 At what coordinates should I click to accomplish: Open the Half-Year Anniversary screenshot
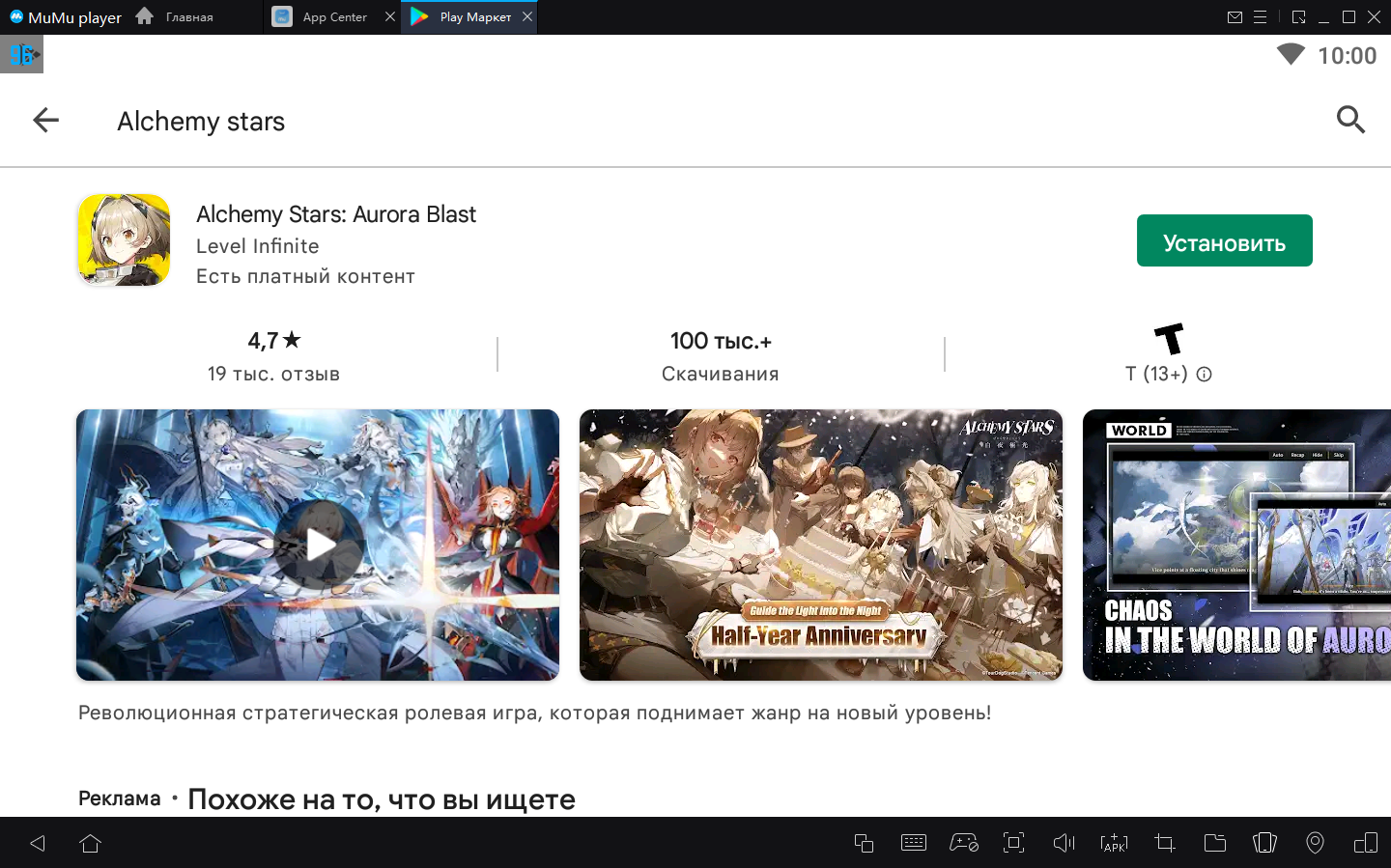tap(820, 545)
